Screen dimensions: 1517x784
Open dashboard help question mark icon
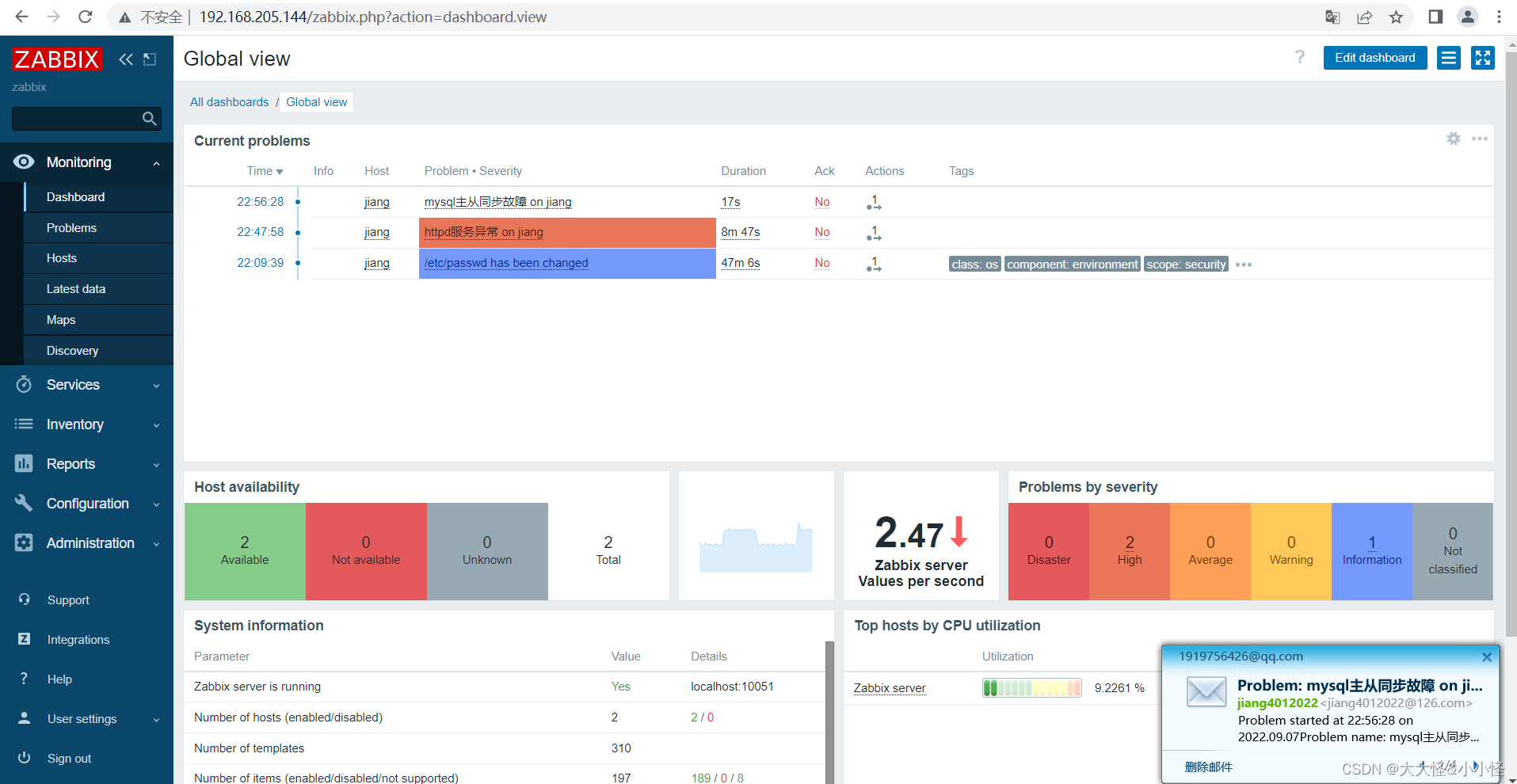tap(1300, 57)
